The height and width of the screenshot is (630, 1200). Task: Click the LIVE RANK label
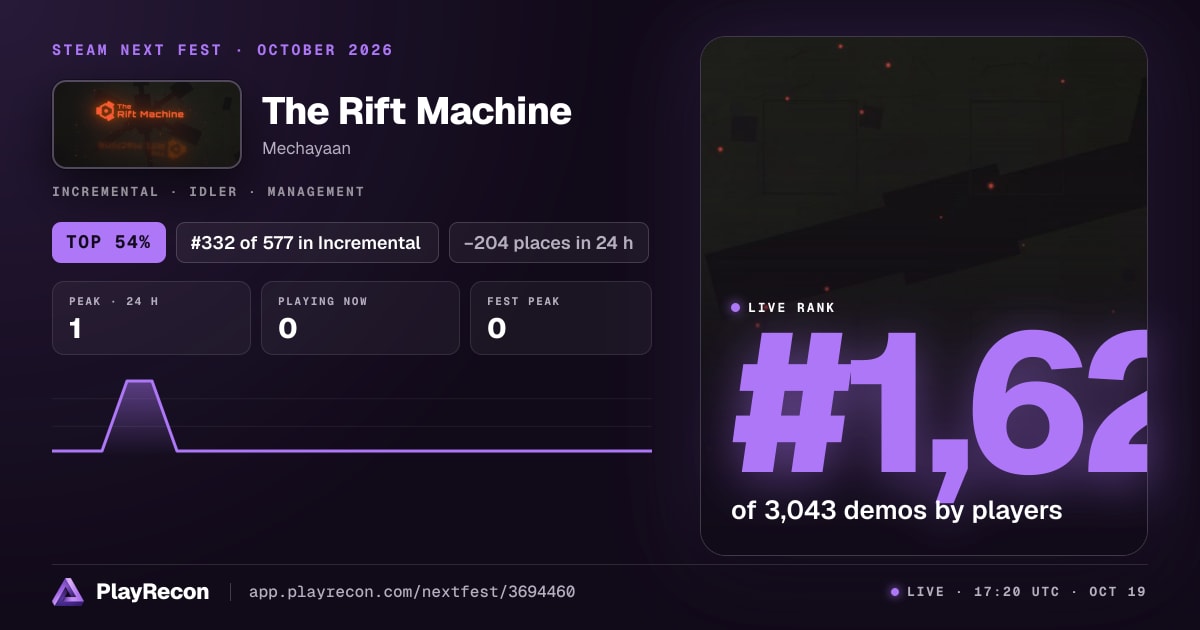click(792, 308)
